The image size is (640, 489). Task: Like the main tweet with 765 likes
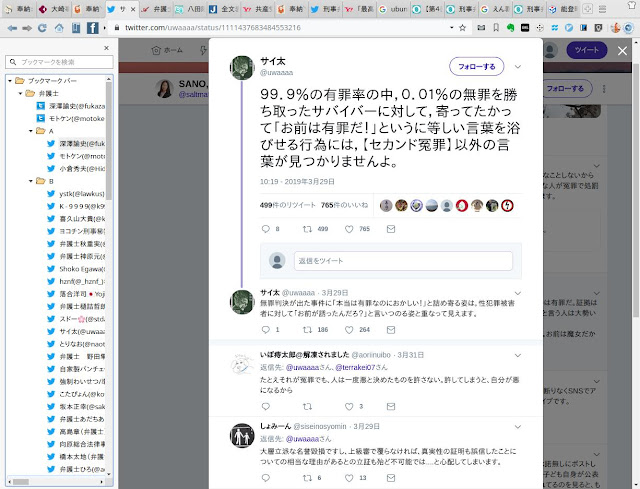pyautogui.click(x=349, y=229)
